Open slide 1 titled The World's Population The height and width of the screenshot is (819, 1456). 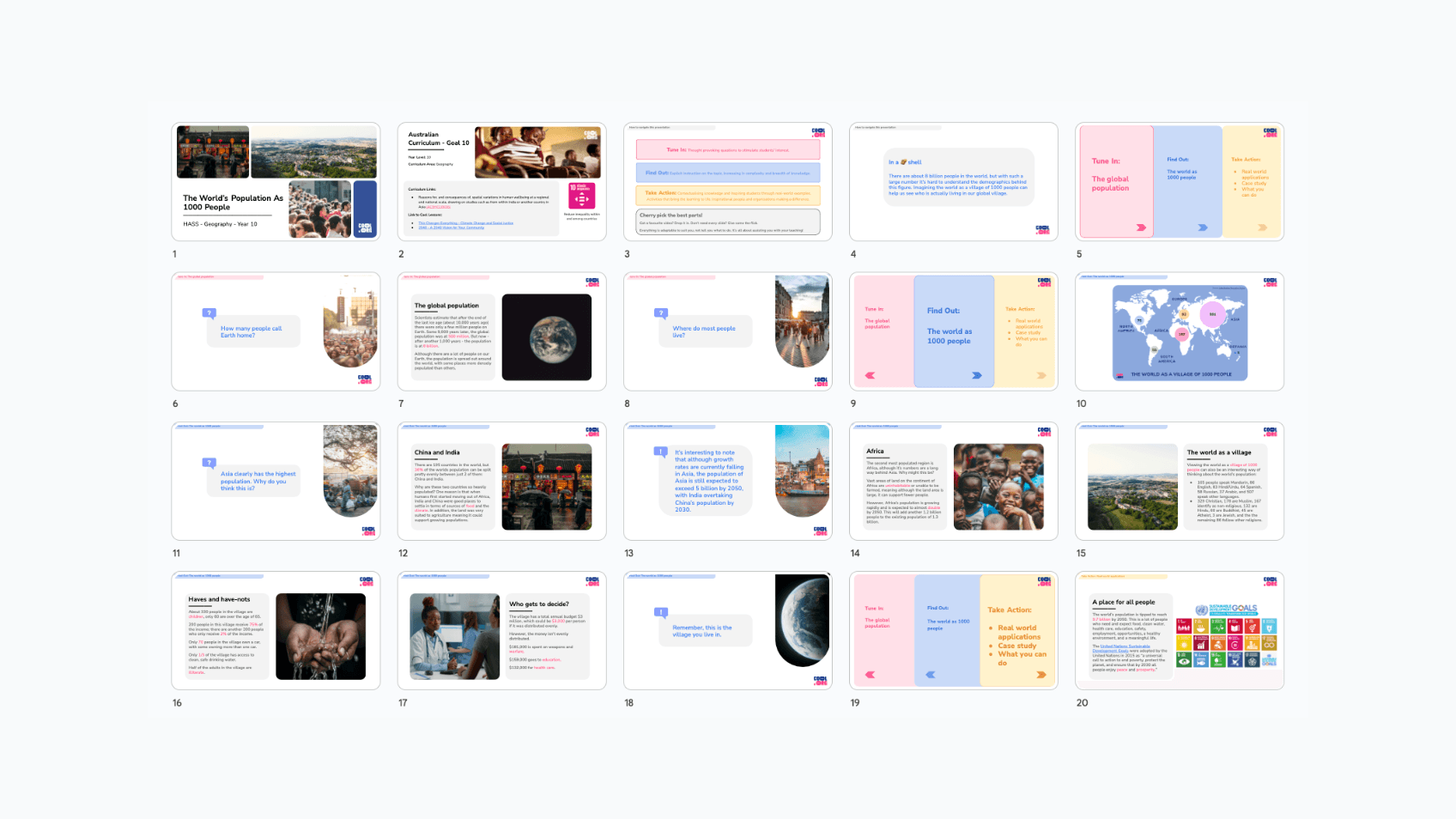point(276,182)
